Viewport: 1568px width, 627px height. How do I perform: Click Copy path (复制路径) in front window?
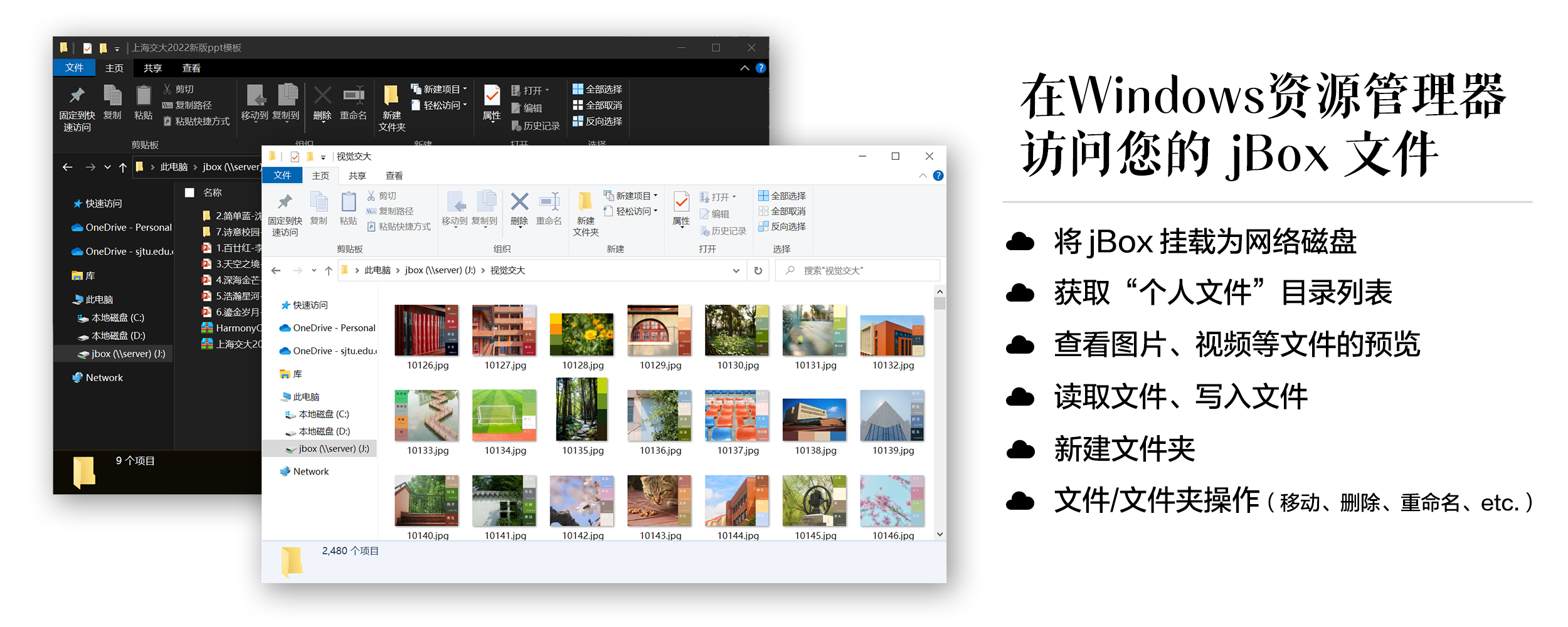pyautogui.click(x=389, y=211)
